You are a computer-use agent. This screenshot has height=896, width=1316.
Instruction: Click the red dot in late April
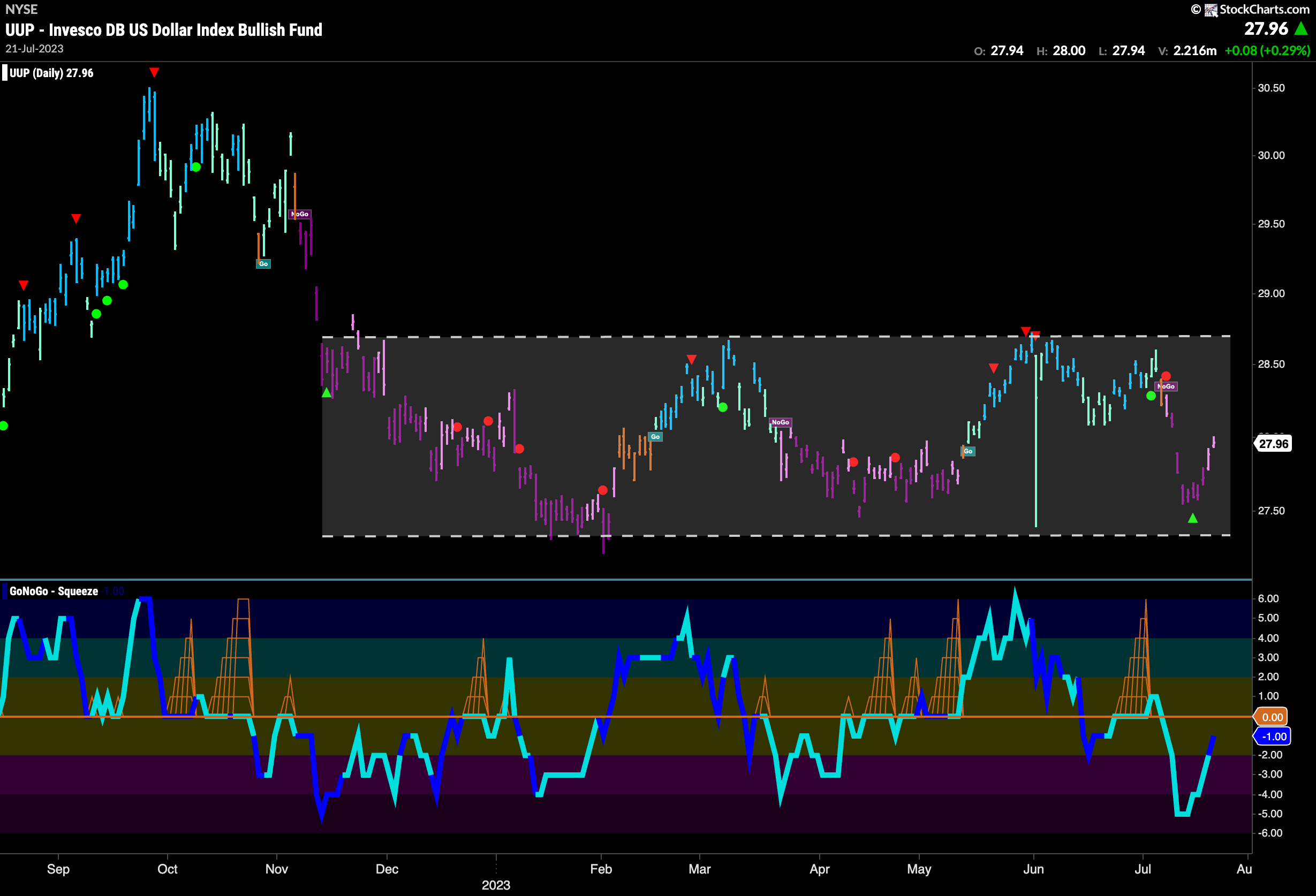tap(895, 457)
